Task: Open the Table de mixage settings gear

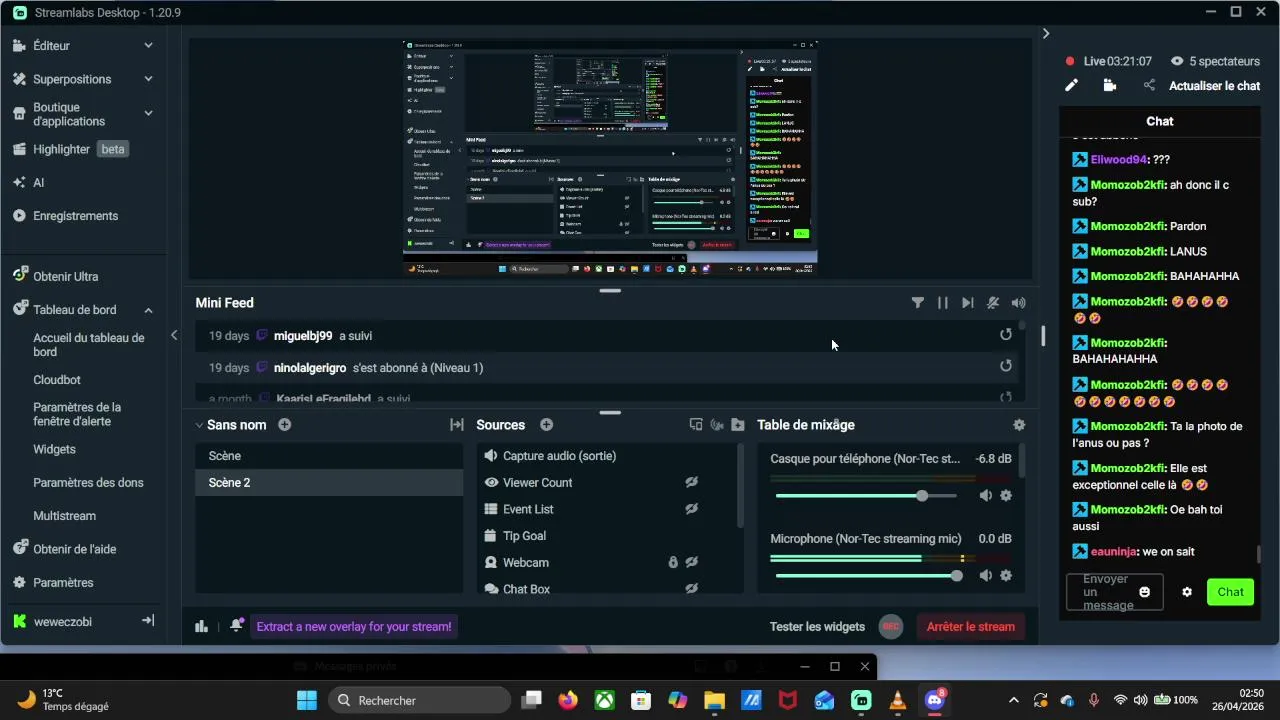Action: [1019, 425]
